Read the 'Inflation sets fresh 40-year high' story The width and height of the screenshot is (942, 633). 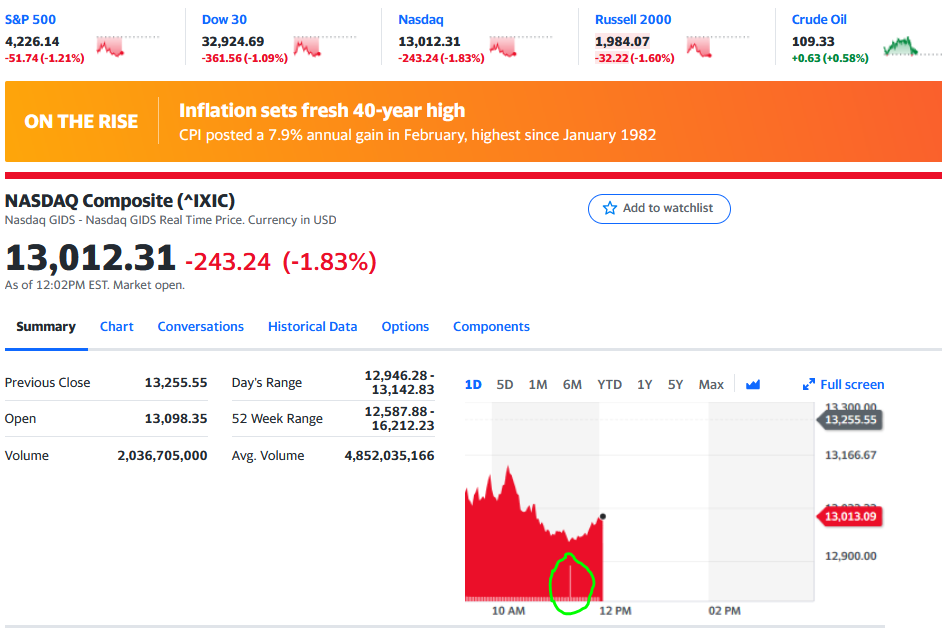point(322,111)
